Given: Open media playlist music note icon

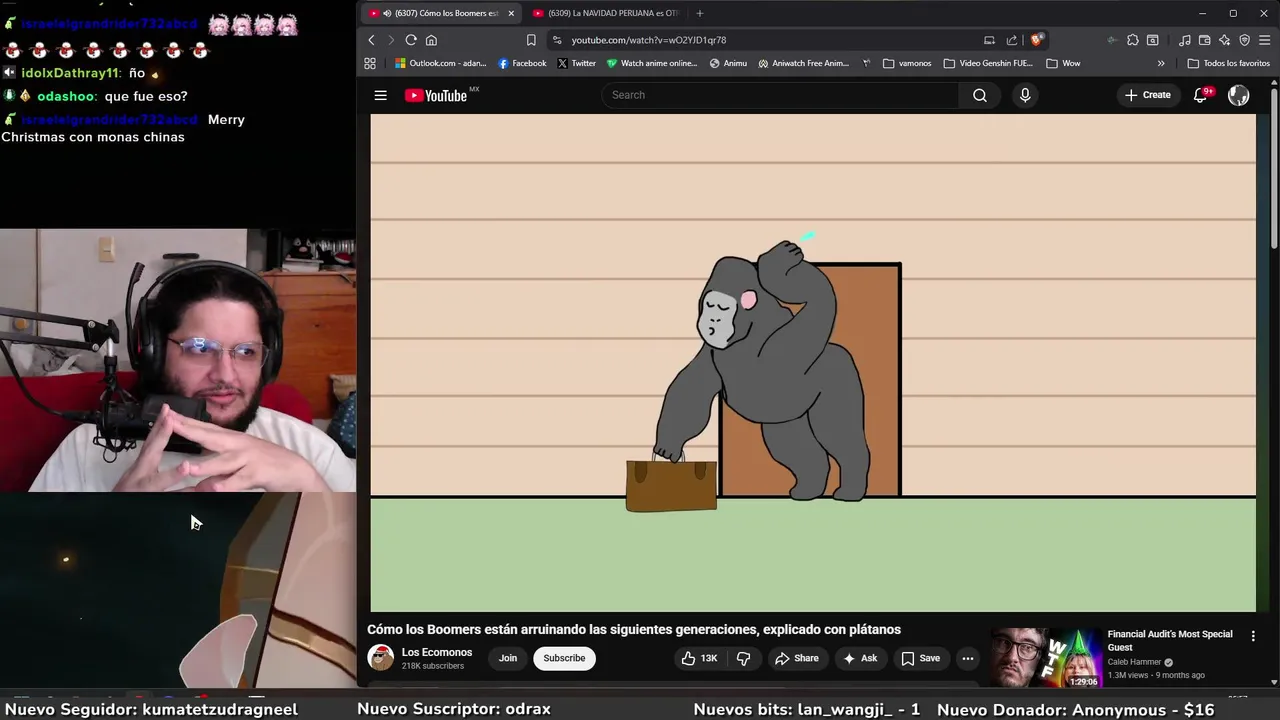Looking at the screenshot, I should pos(1185,40).
